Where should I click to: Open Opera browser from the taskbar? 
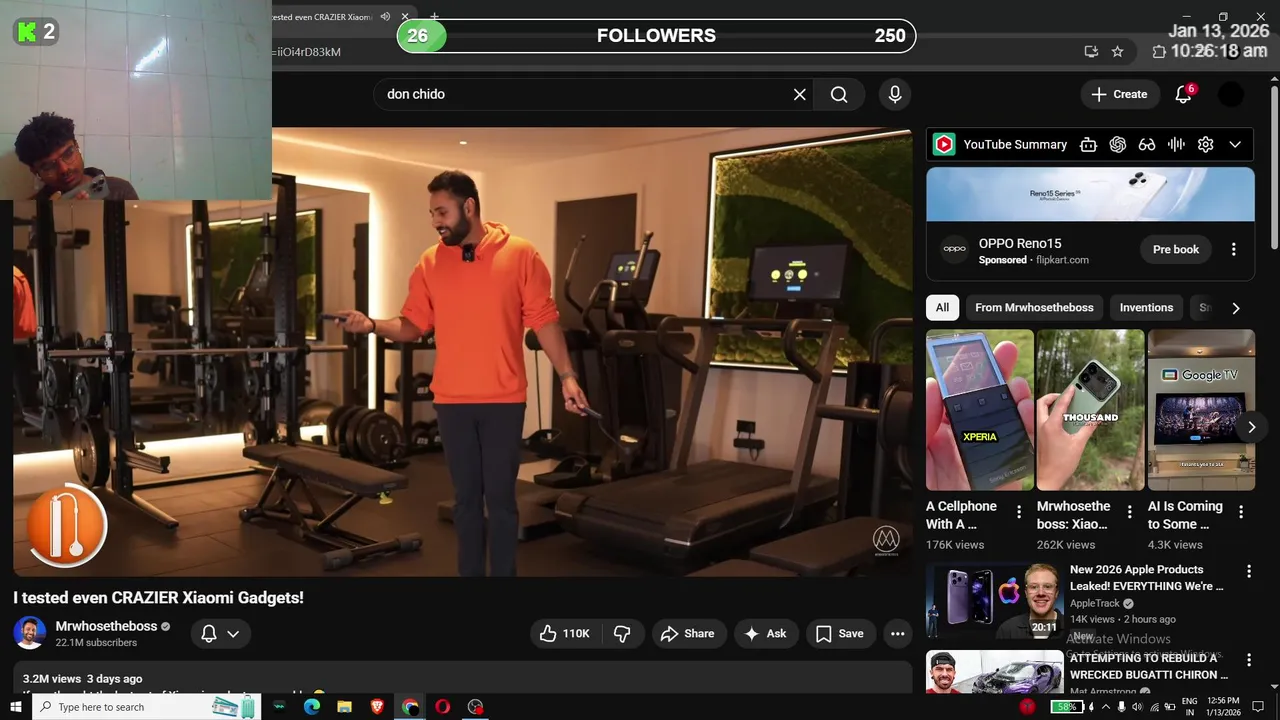(442, 707)
